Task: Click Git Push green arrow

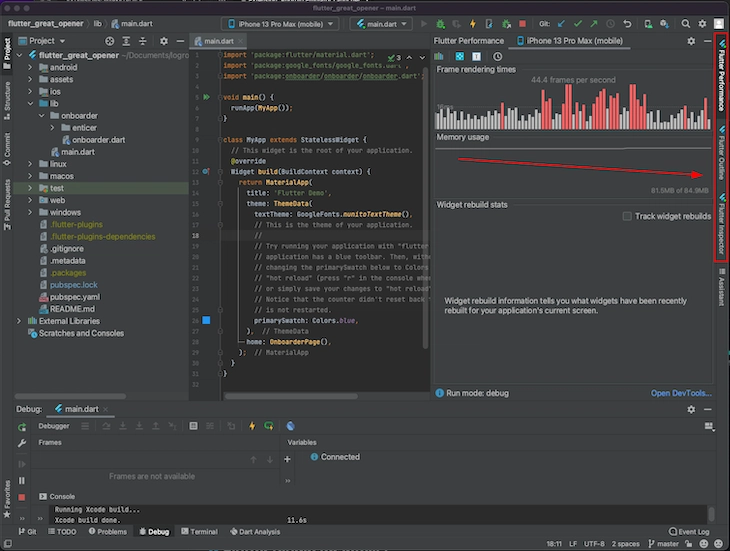Action: 594,24
